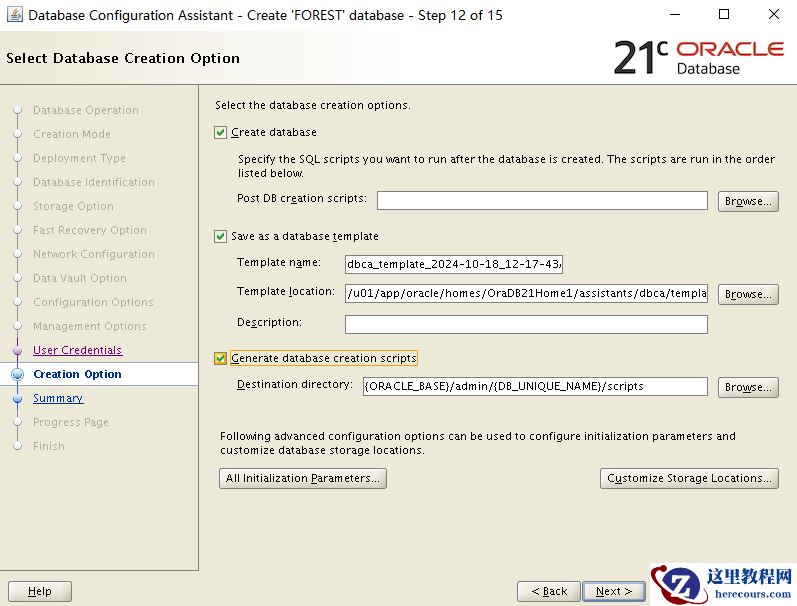This screenshot has width=797, height=606.
Task: Toggle Save as a database template checkbox
Action: coord(220,236)
